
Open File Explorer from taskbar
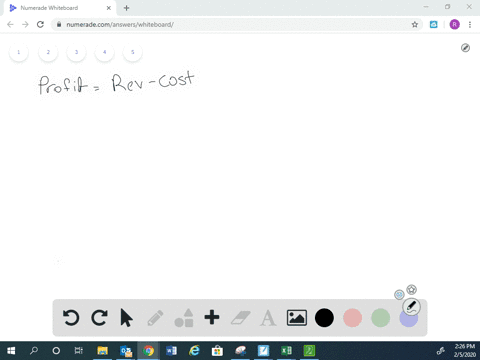pyautogui.click(x=102, y=351)
